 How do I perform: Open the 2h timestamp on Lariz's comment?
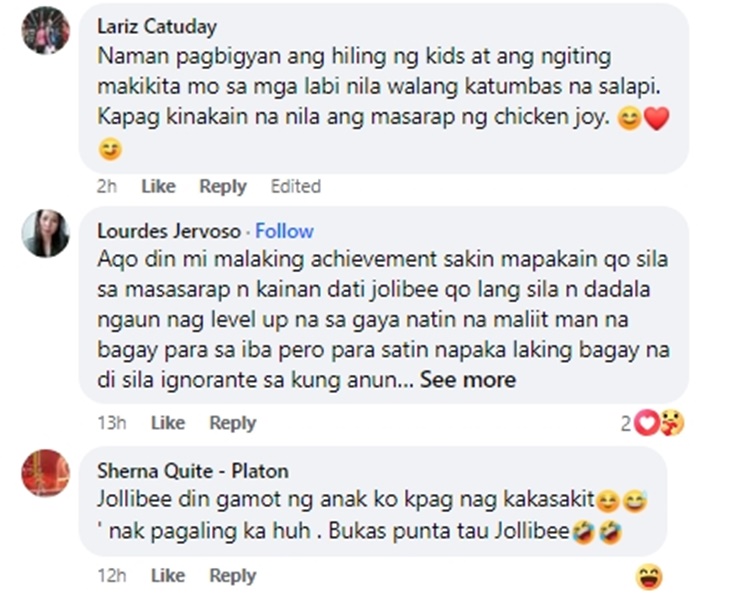point(107,186)
